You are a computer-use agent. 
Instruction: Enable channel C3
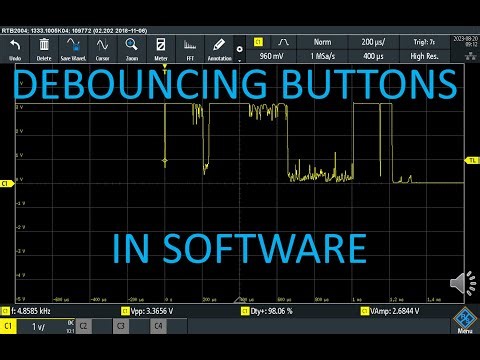tap(121, 326)
